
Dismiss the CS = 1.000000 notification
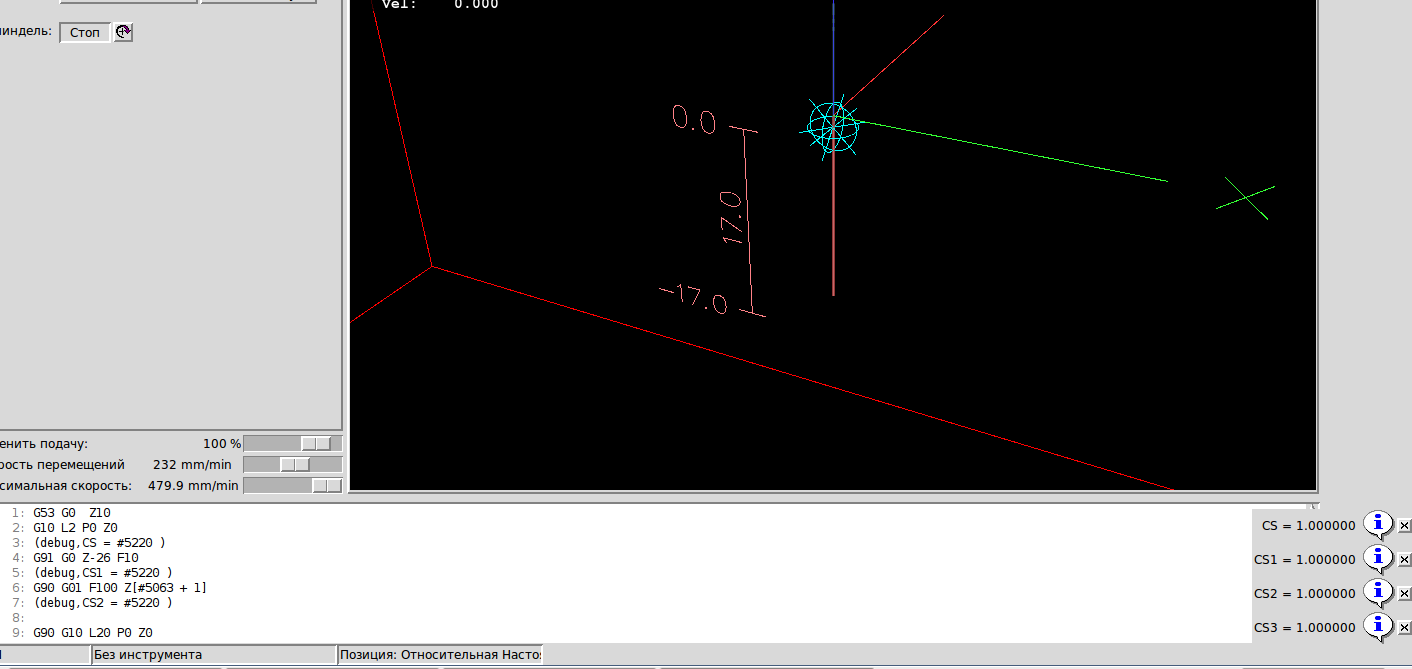tap(1404, 526)
